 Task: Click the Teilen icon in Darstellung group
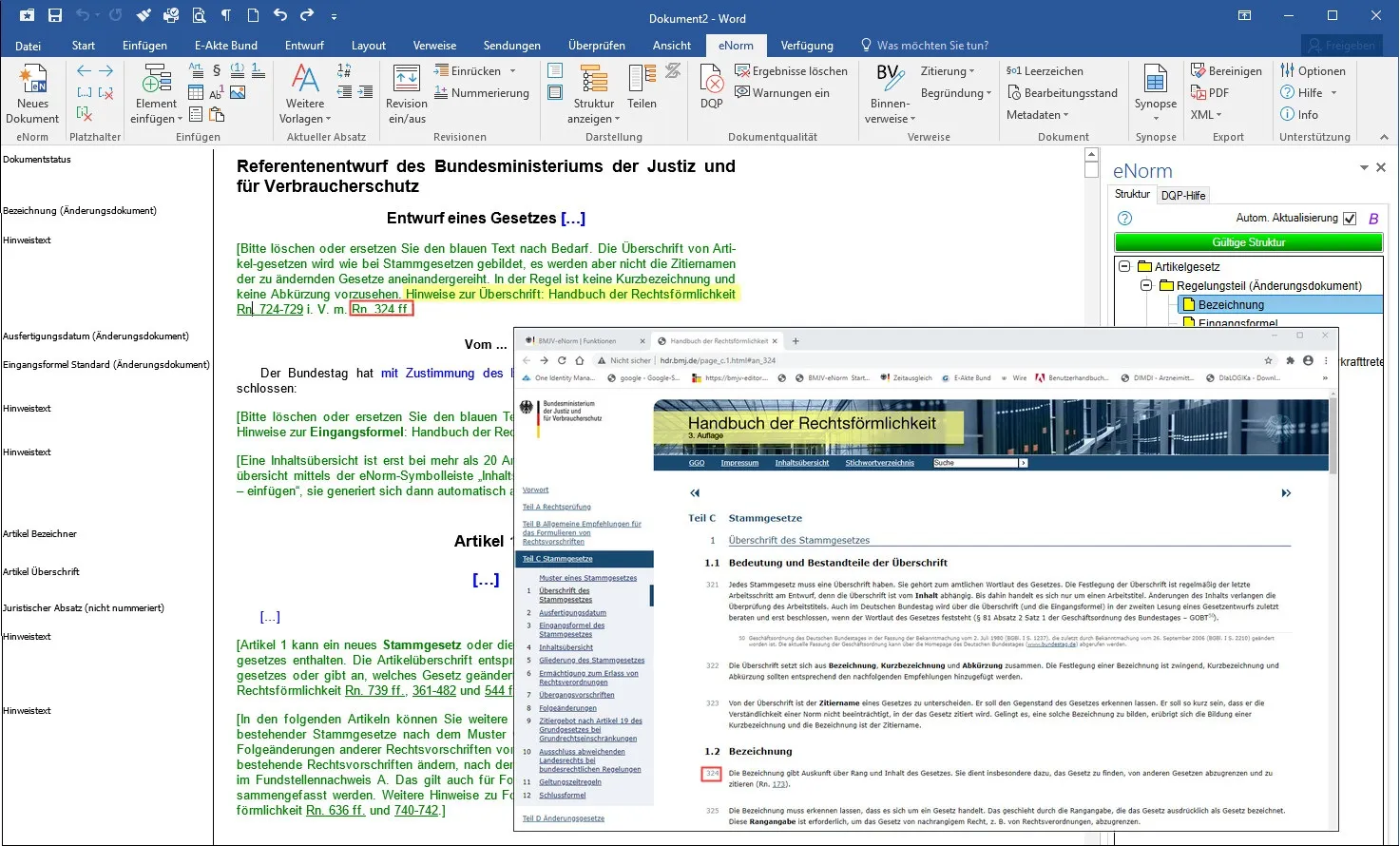pos(644,86)
